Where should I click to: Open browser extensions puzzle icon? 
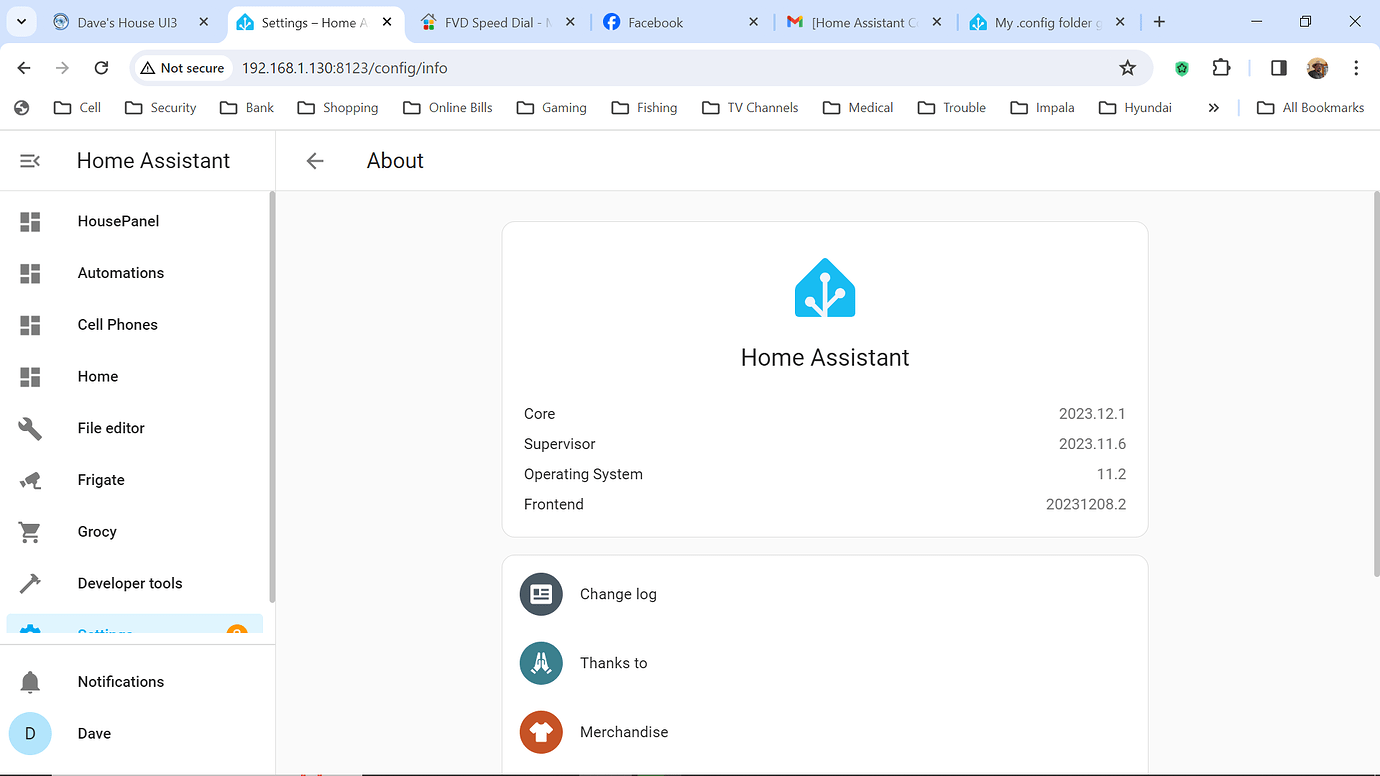click(1221, 68)
